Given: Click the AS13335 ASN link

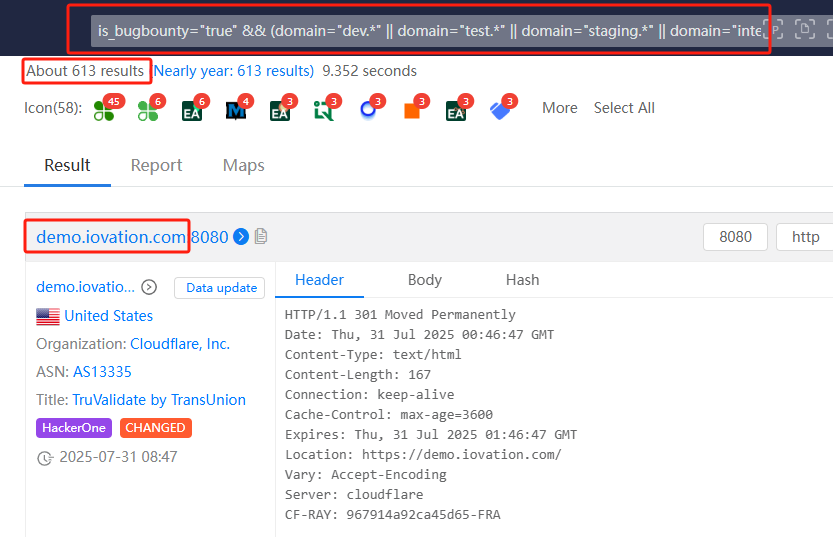Looking at the screenshot, I should [102, 372].
